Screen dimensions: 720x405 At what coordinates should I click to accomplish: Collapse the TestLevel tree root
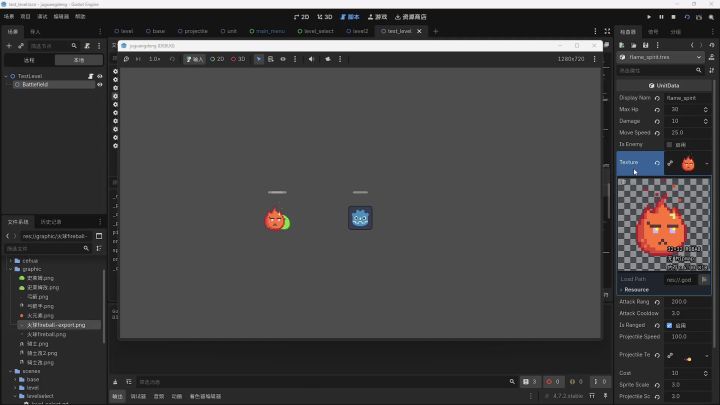[x=6, y=76]
